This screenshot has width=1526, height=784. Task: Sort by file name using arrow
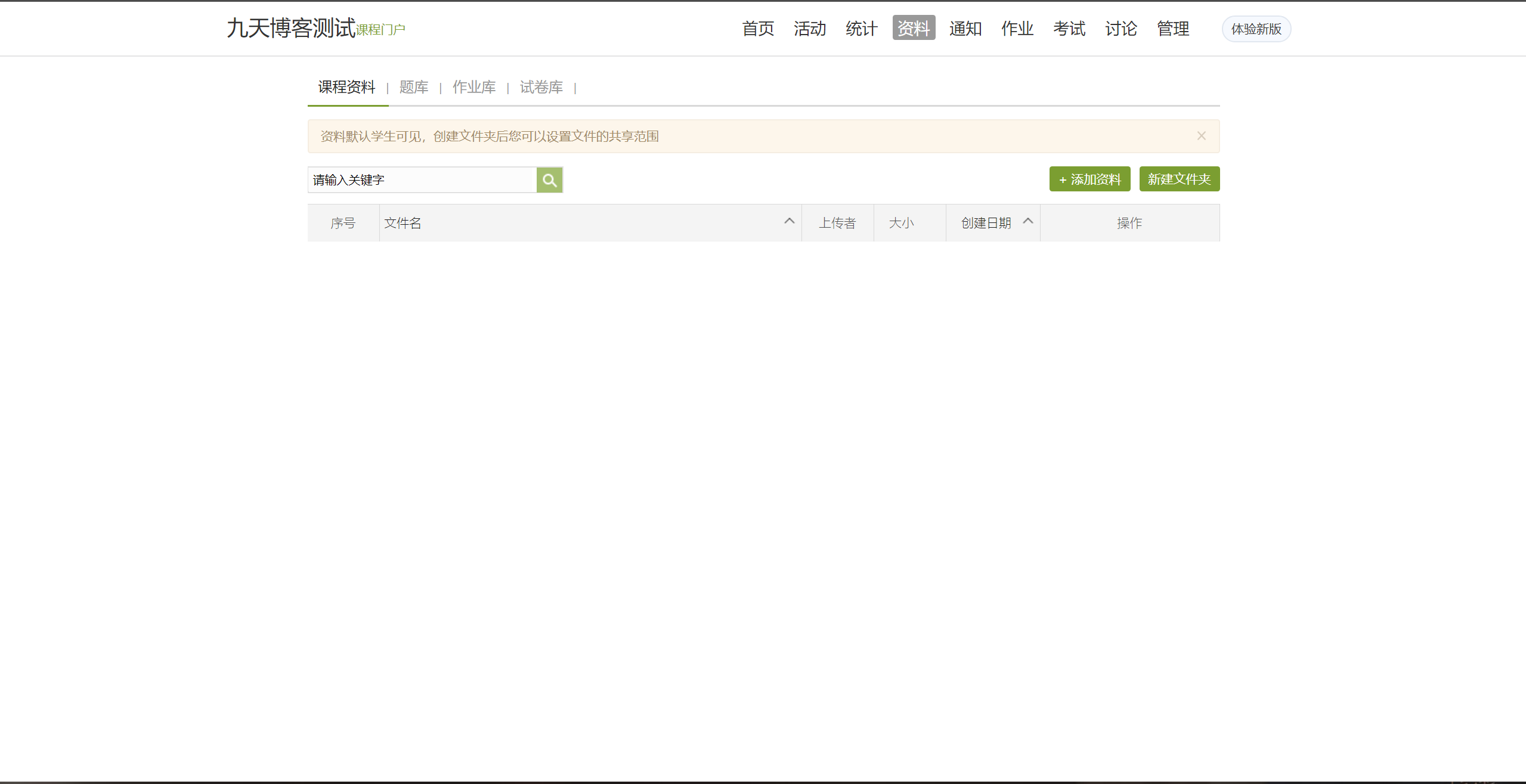coord(789,221)
